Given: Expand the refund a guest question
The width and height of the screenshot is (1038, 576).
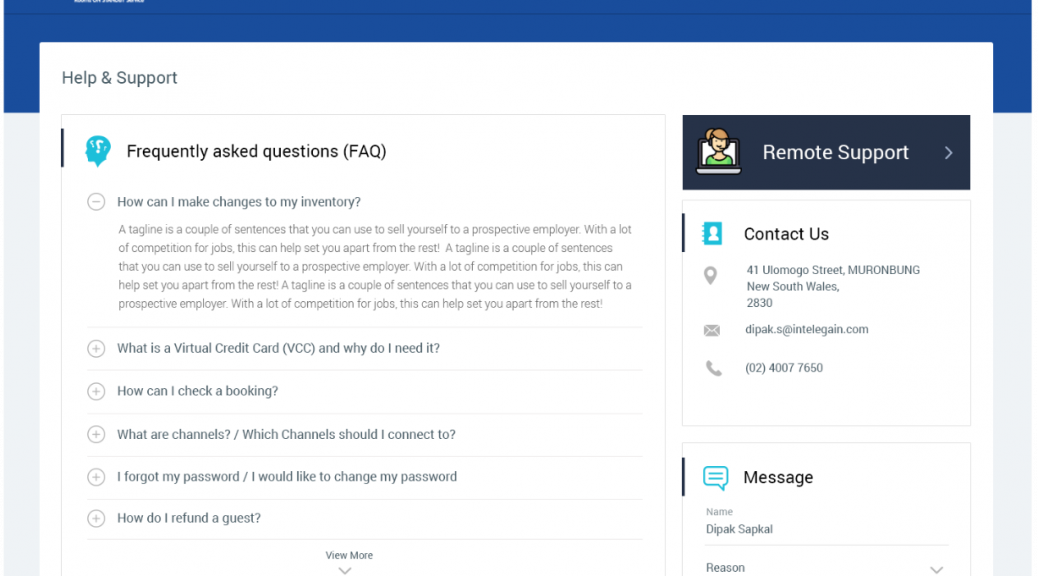Looking at the screenshot, I should click(x=96, y=518).
